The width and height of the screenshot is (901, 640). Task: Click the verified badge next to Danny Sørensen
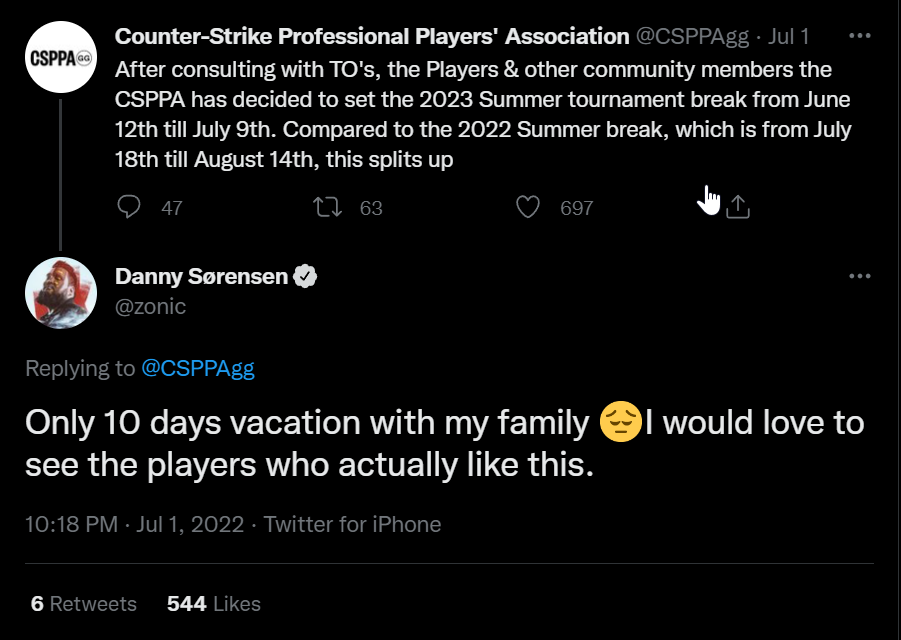pyautogui.click(x=306, y=276)
